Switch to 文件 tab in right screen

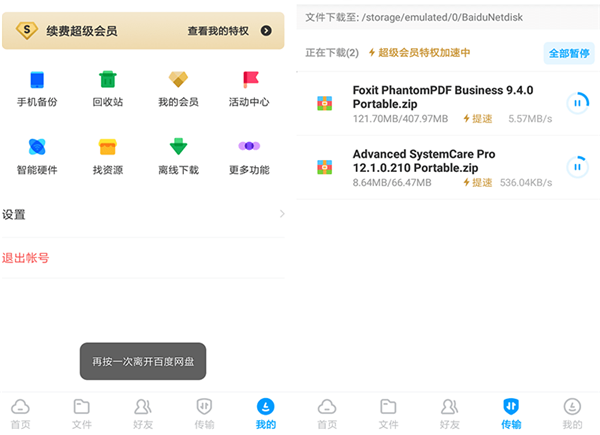(x=388, y=414)
